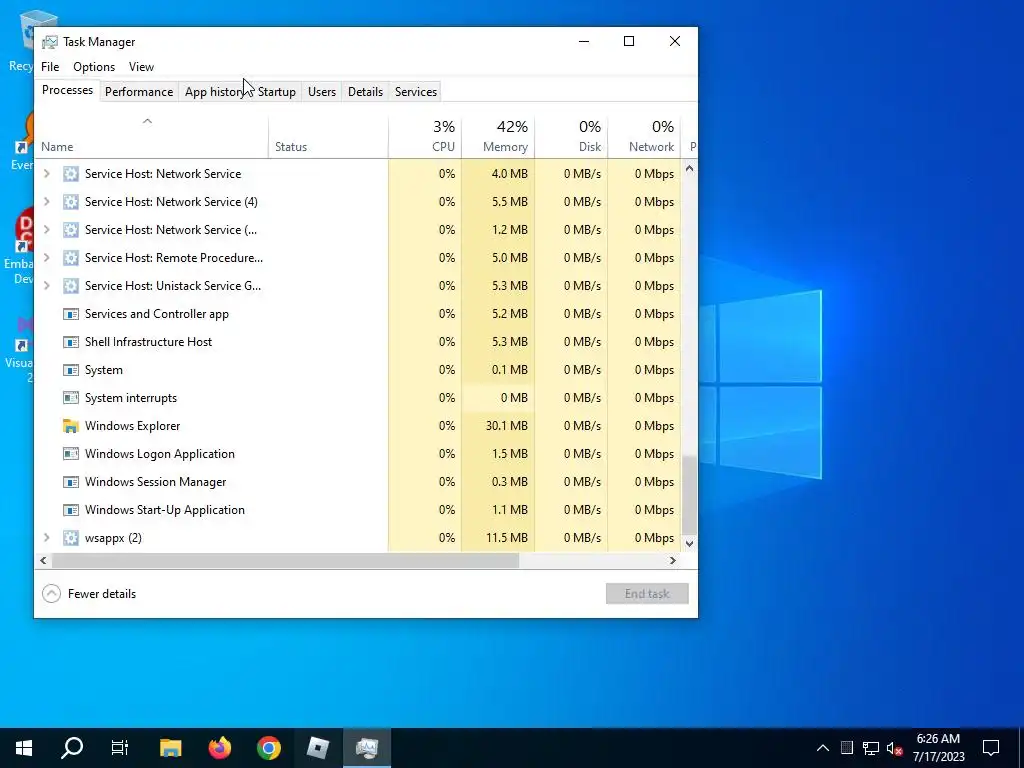Viewport: 1024px width, 768px height.
Task: Click the Task Manager title bar icon
Action: pos(50,42)
